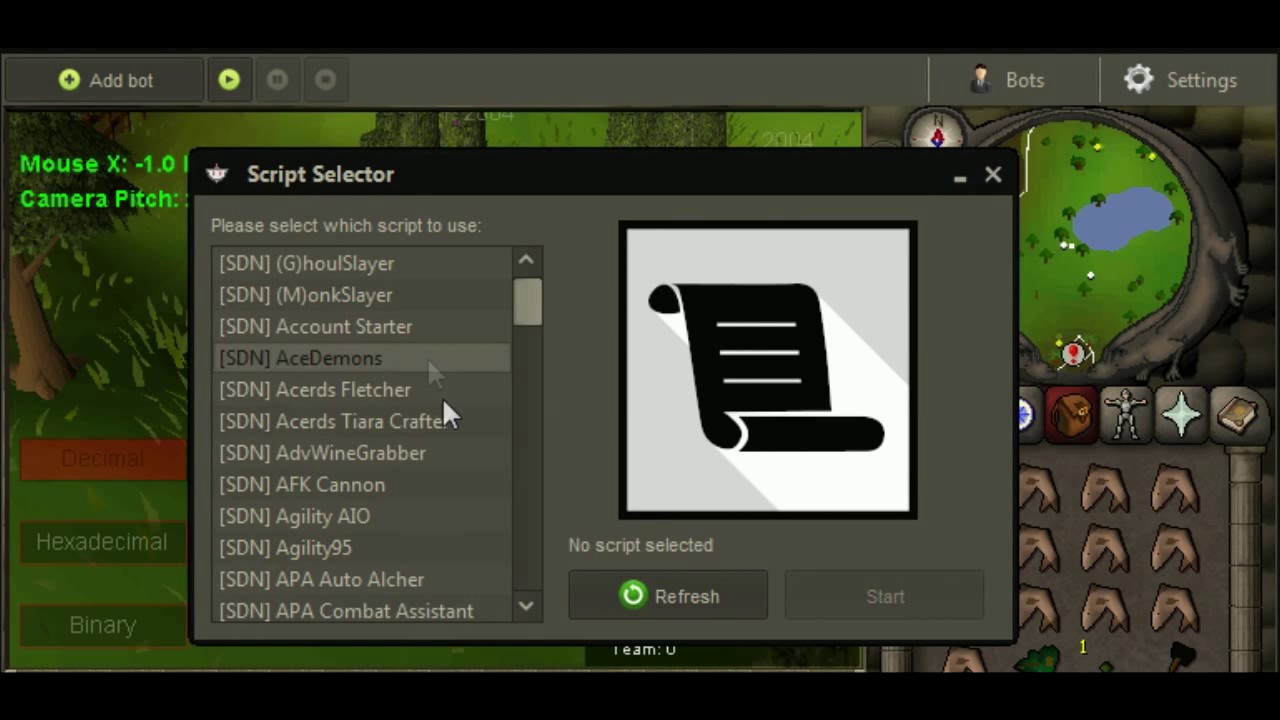
Task: Click the script list scroll up arrow
Action: pyautogui.click(x=527, y=260)
